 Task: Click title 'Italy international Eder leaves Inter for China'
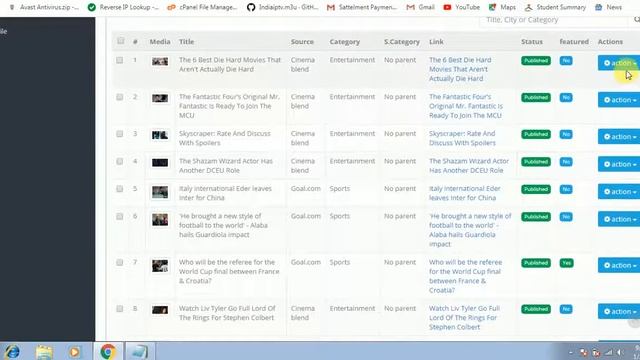(x=225, y=193)
